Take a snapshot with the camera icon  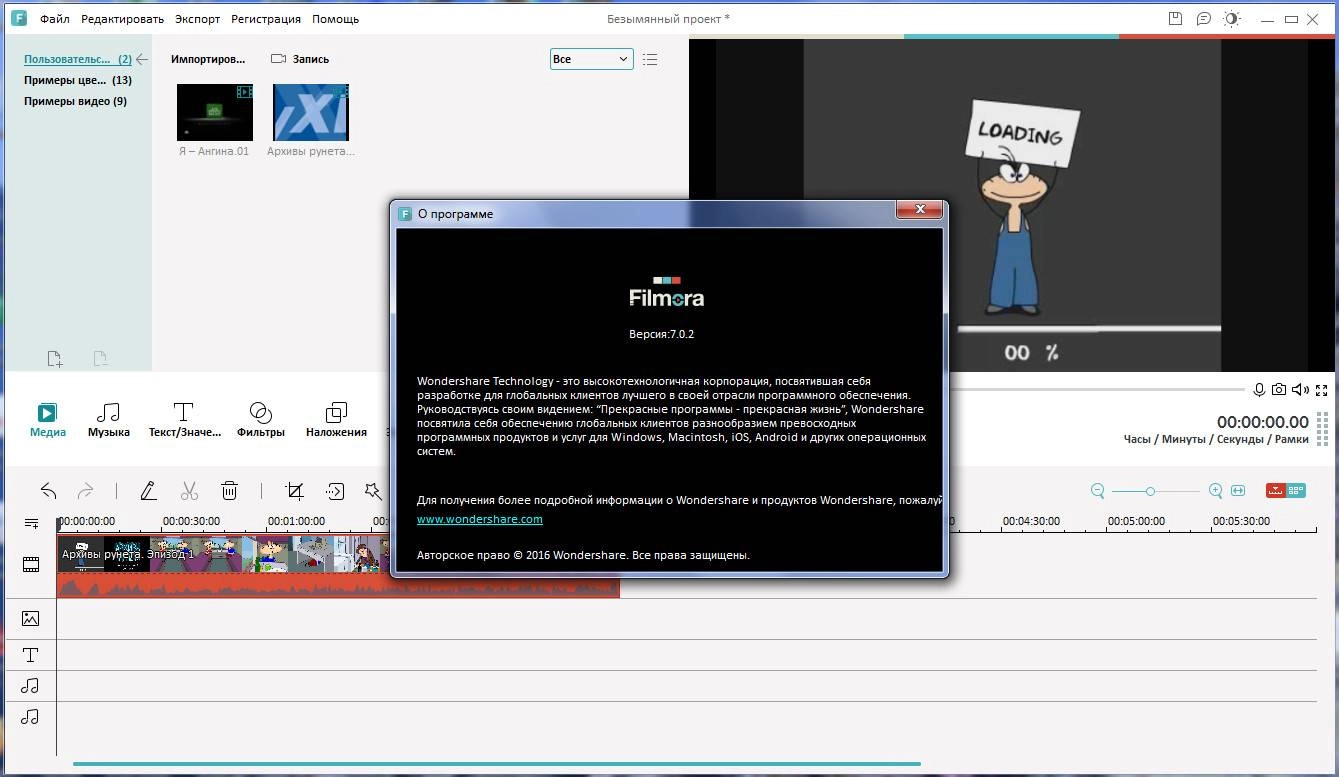[x=1279, y=390]
